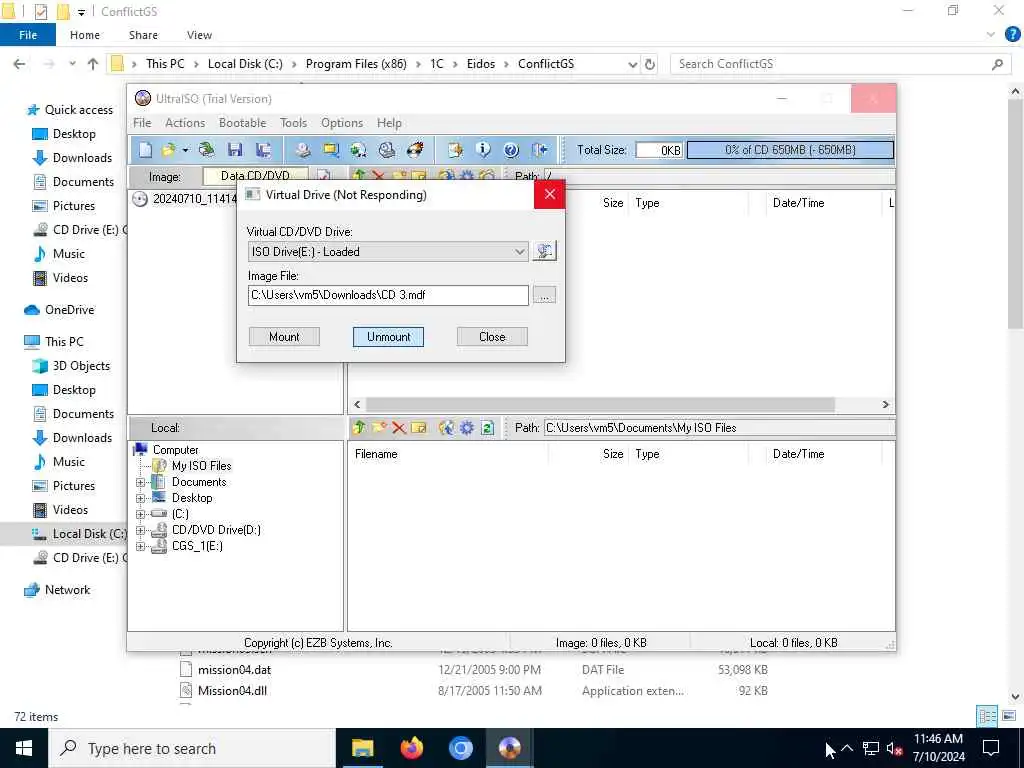This screenshot has width=1024, height=768.
Task: Click the New image icon in UltraISO toolbar
Action: (145, 150)
